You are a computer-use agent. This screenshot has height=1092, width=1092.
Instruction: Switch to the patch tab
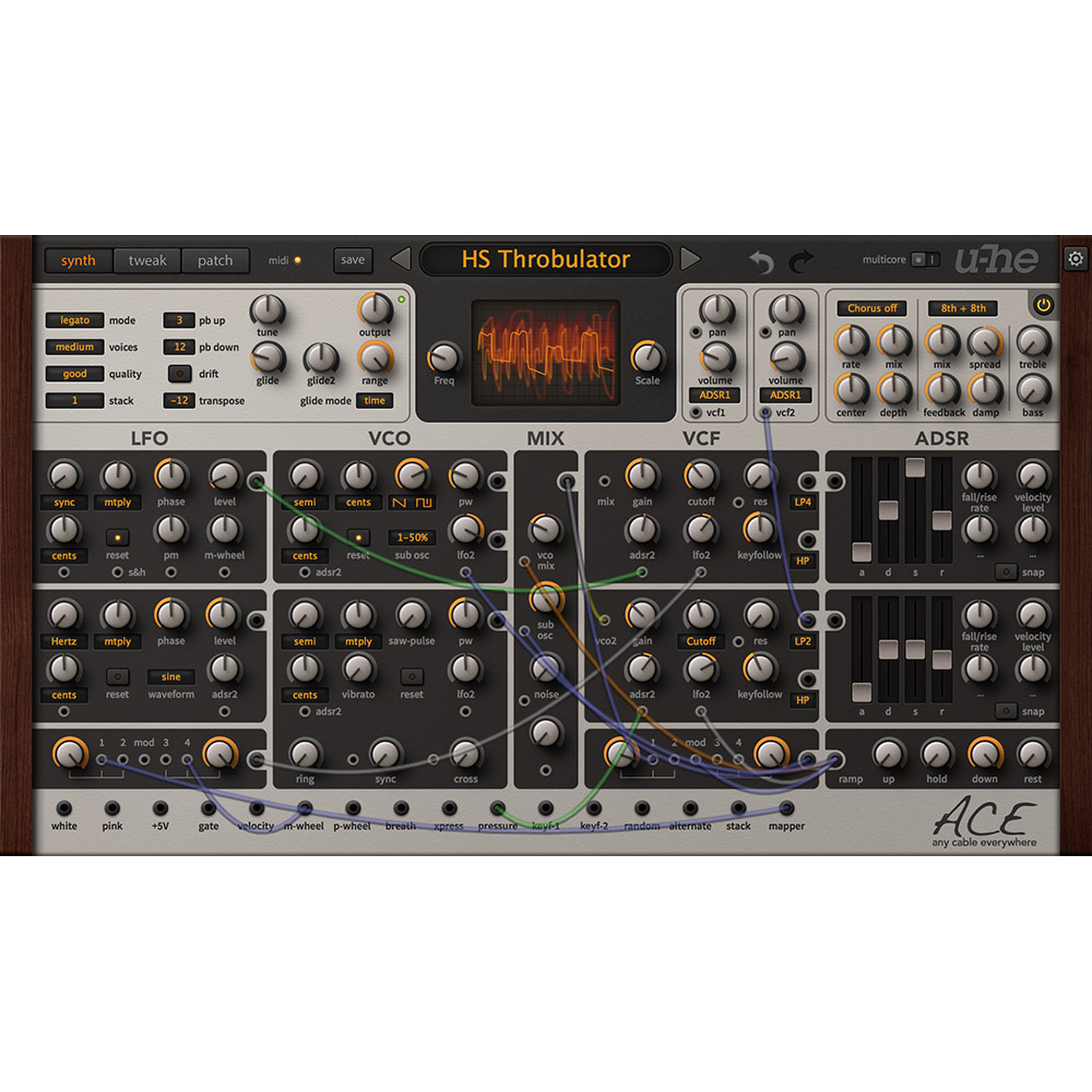point(215,261)
